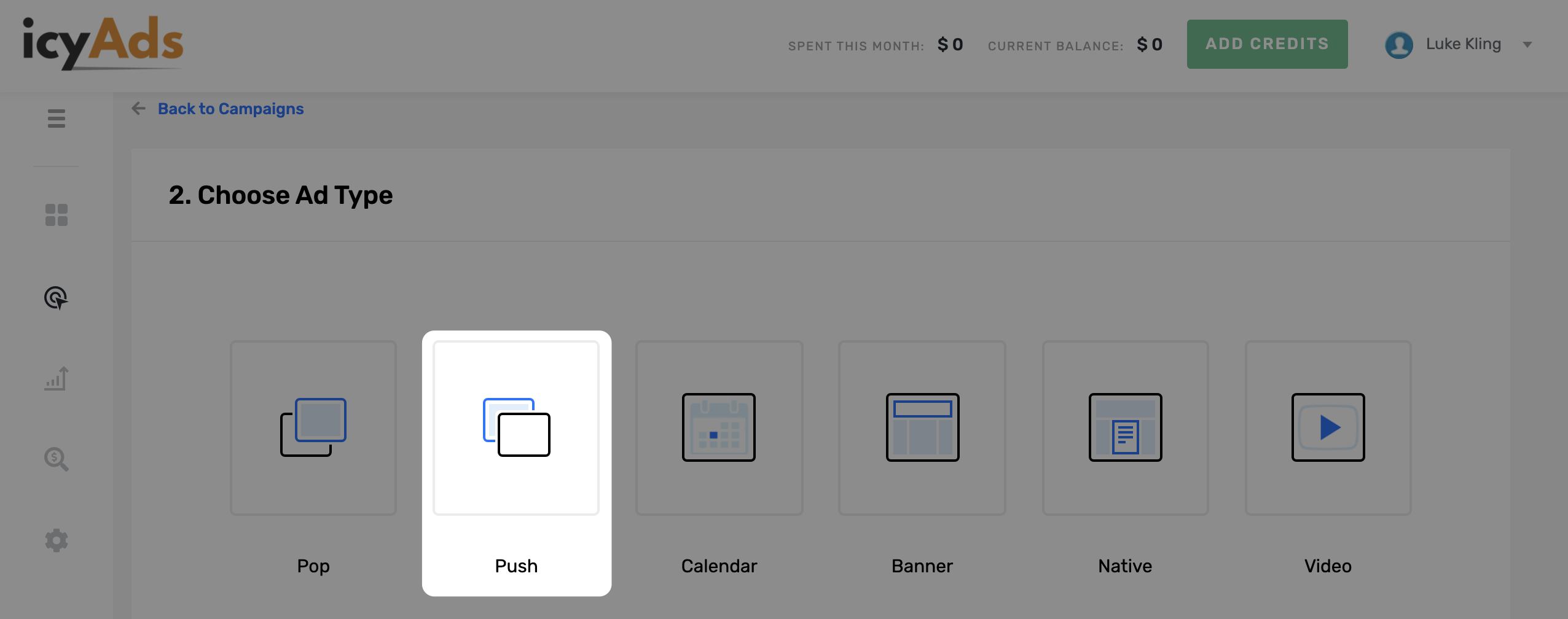This screenshot has width=1568, height=619.
Task: Click the back arrow beside Back to Campaigns
Action: click(x=139, y=109)
